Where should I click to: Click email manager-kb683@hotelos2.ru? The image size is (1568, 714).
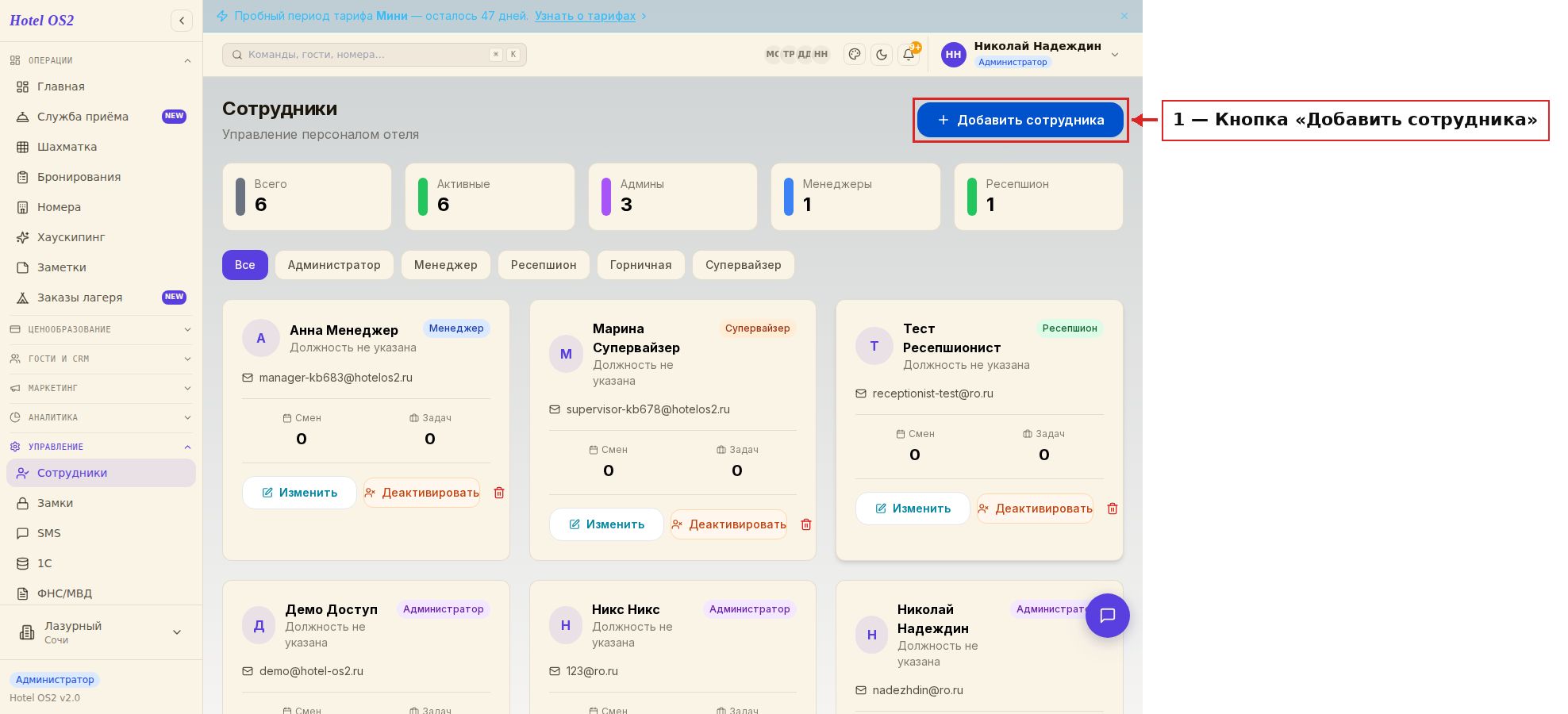tap(336, 378)
